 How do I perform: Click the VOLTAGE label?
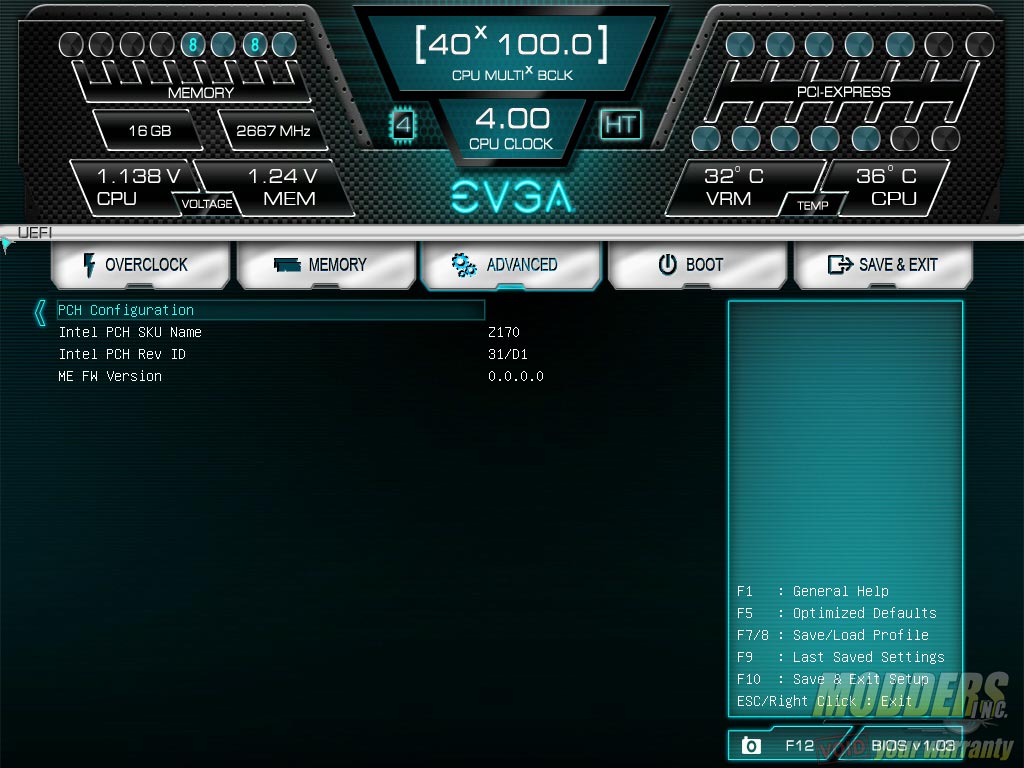click(206, 204)
